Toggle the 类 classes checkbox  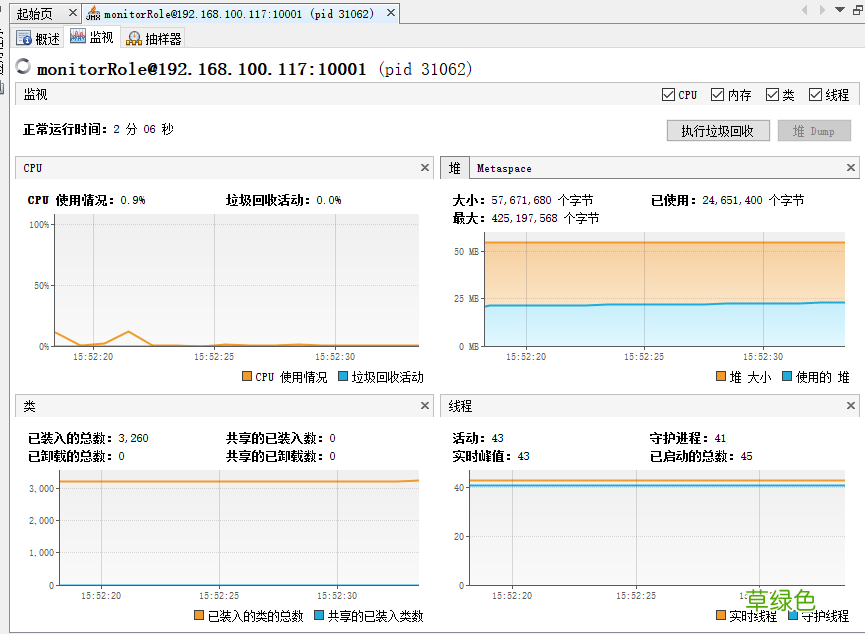(772, 95)
